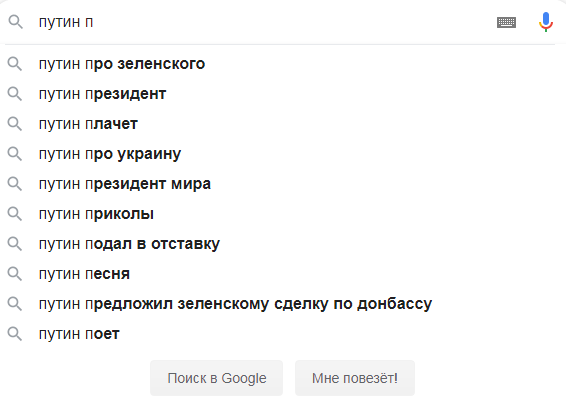The height and width of the screenshot is (399, 566).
Task: Click the 'Поиск в Google' button
Action: (217, 378)
